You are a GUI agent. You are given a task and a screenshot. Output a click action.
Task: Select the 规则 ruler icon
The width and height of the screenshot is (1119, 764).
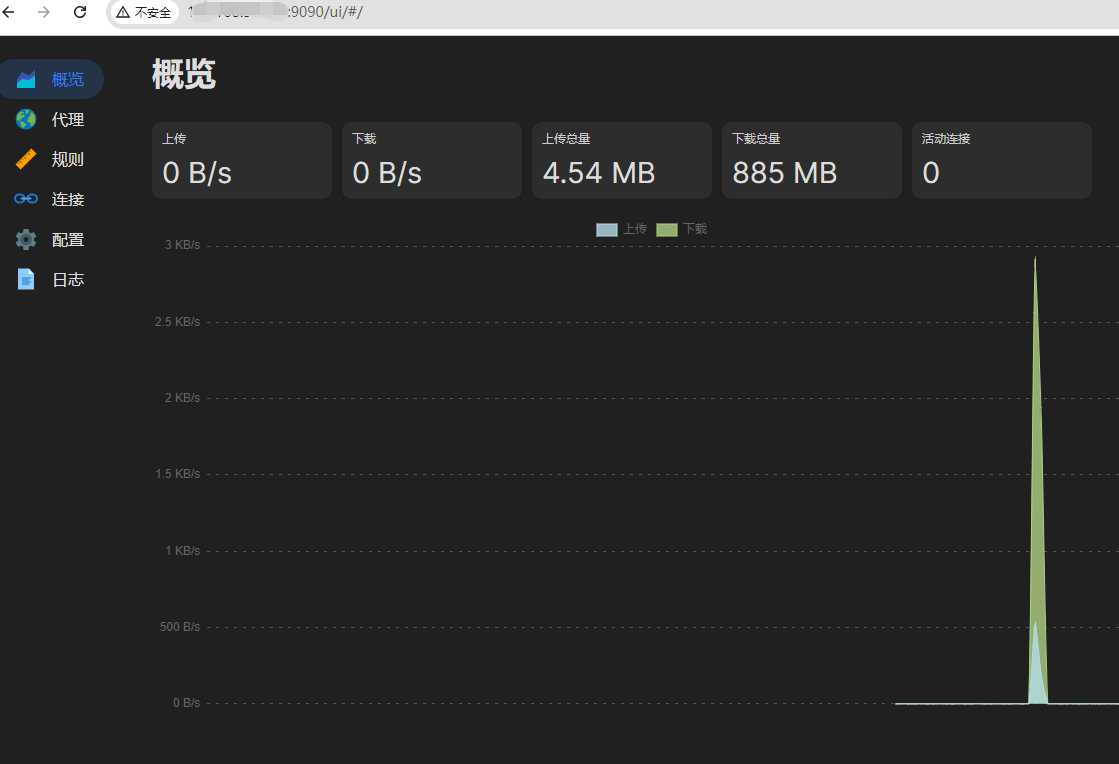pyautogui.click(x=26, y=159)
